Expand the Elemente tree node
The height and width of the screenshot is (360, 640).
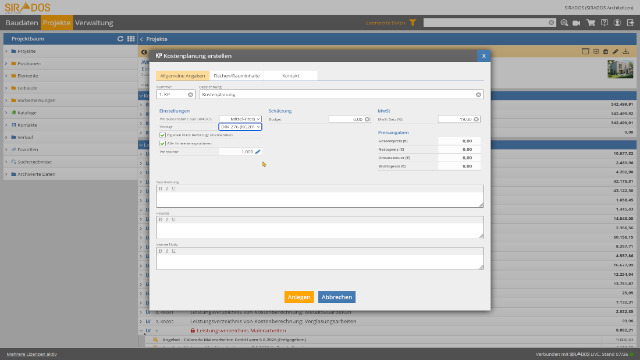[x=6, y=76]
